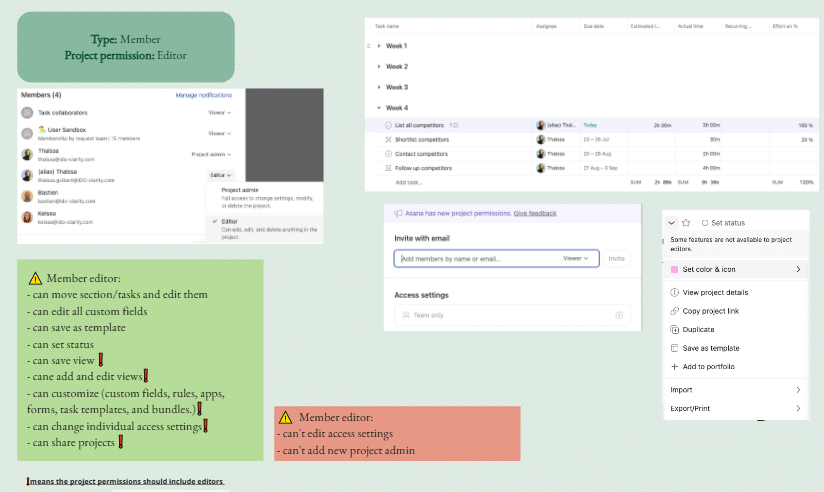Click the Task collaborators group avatar
The height and width of the screenshot is (492, 824).
pos(27,112)
